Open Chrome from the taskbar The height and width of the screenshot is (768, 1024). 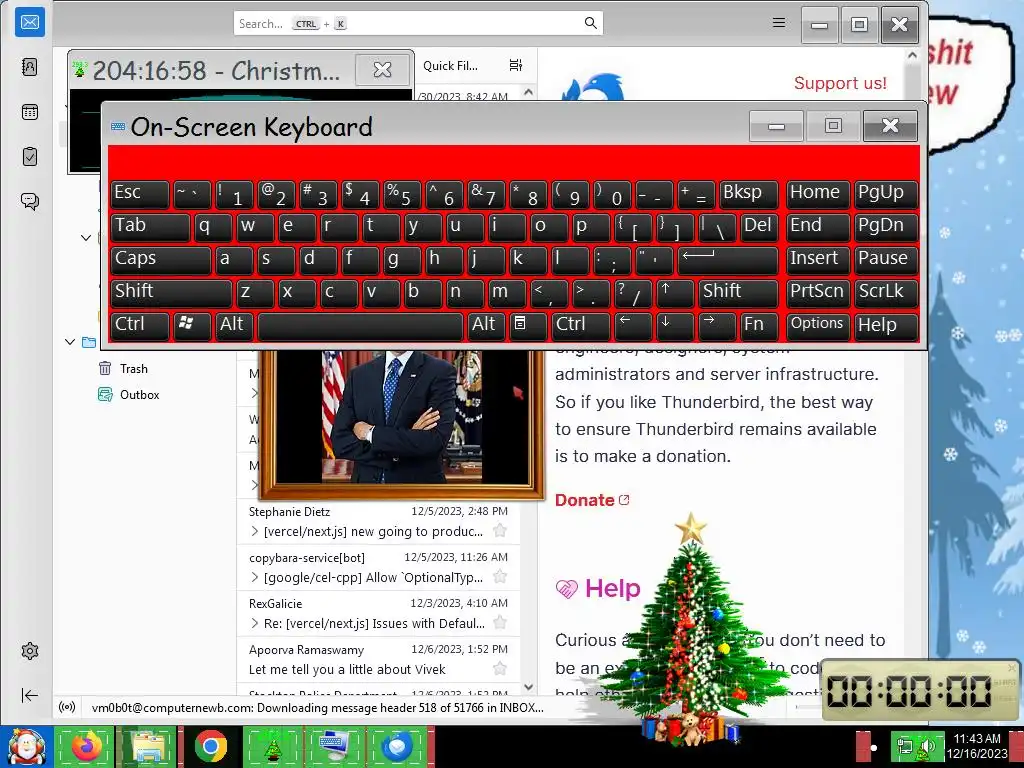click(210, 746)
